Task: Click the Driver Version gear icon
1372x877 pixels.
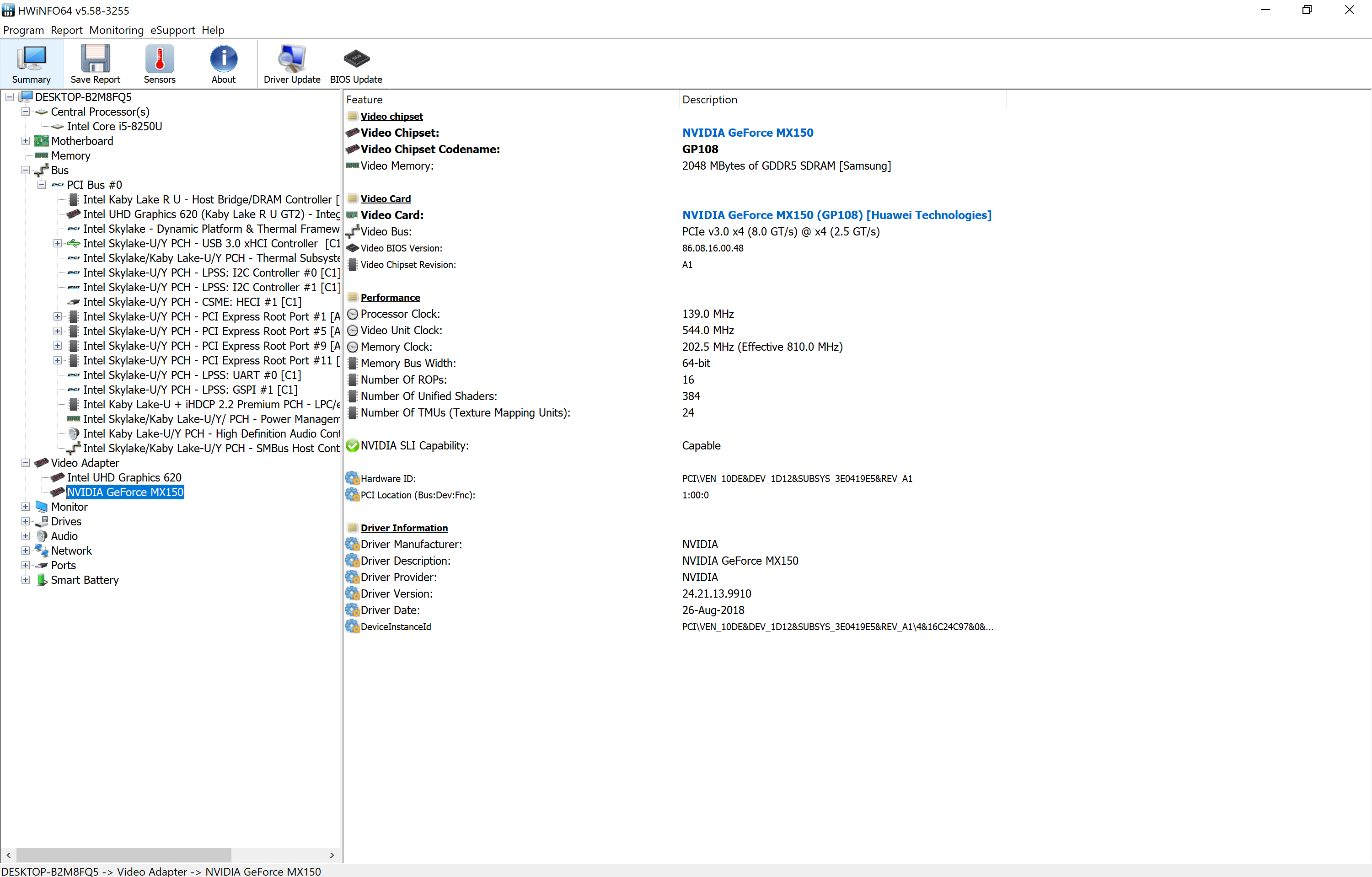Action: click(353, 594)
